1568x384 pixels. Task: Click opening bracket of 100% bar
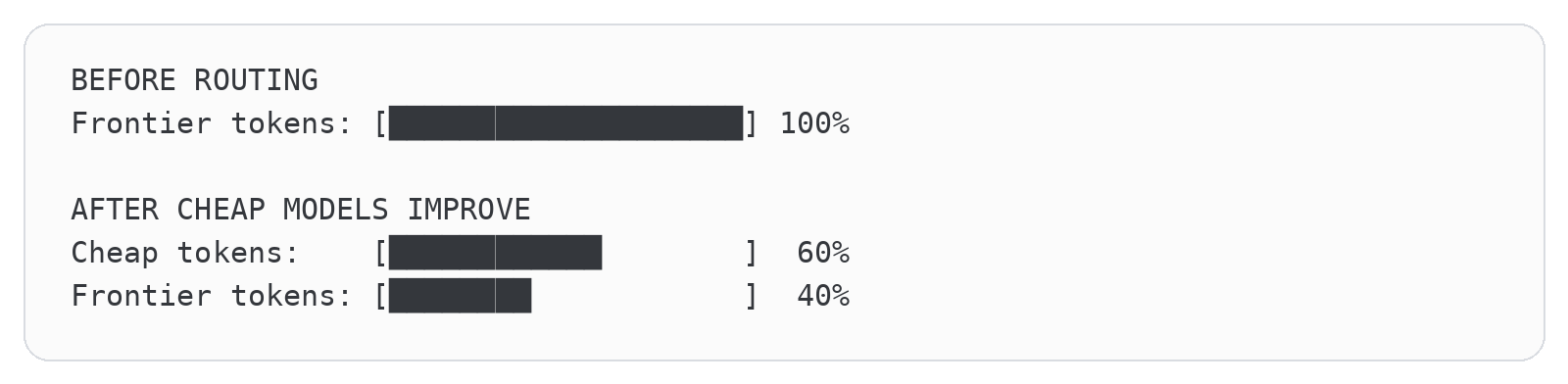click(x=380, y=123)
